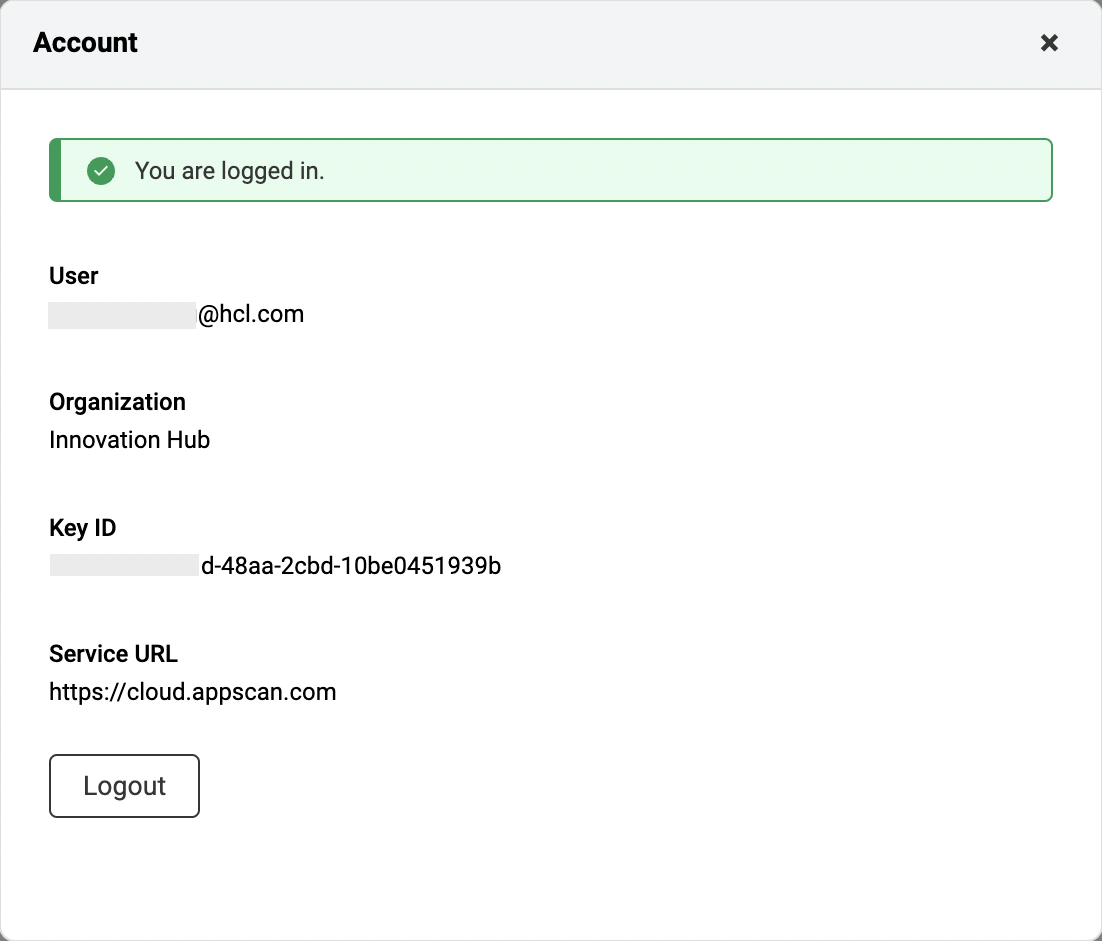The width and height of the screenshot is (1102, 941).
Task: Click the User field label
Action: (x=74, y=276)
